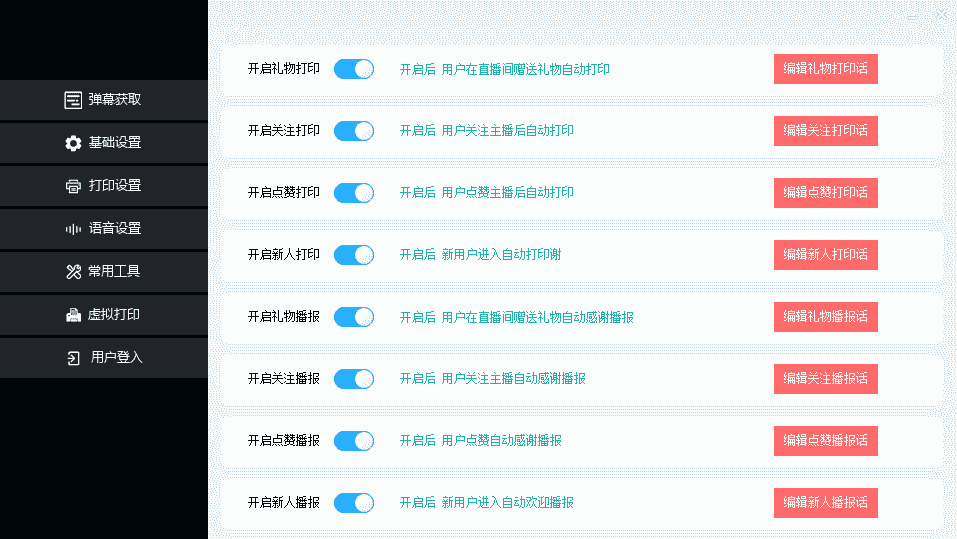957x539 pixels.
Task: Open 基础设置 via the gear icon
Action: pyautogui.click(x=73, y=143)
